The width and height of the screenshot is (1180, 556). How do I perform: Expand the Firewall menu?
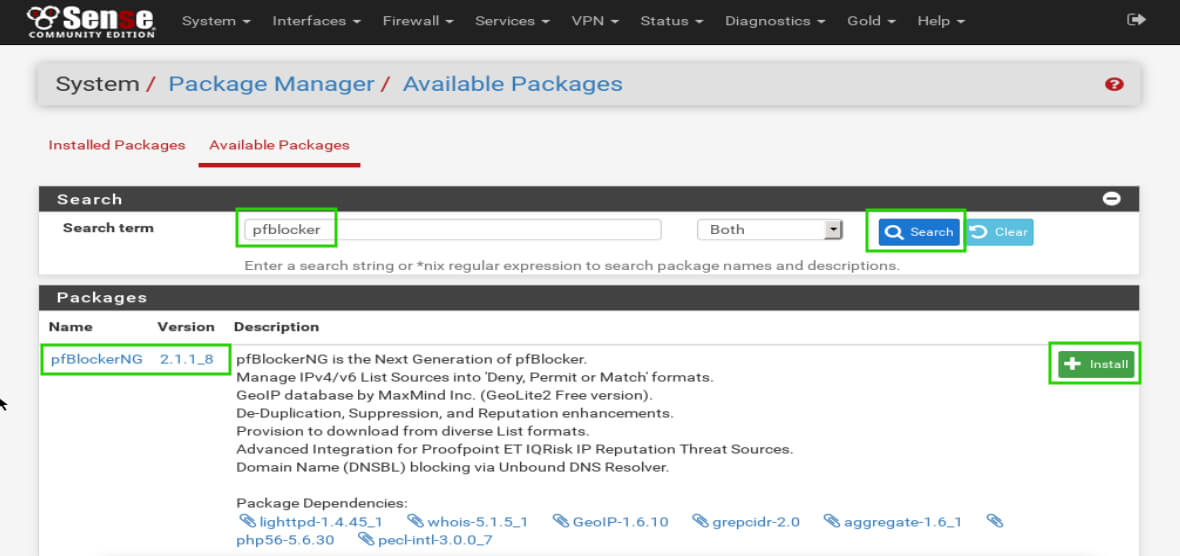pos(418,21)
